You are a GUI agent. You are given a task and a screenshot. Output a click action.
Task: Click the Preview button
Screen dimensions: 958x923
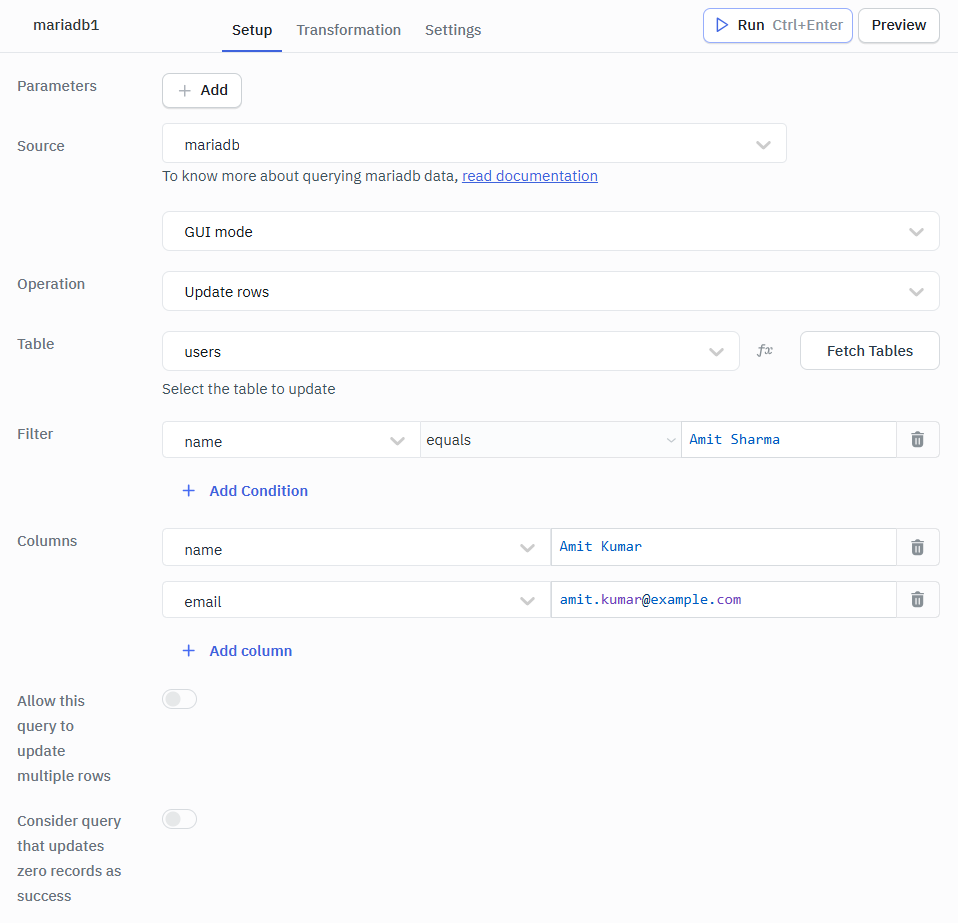(899, 26)
